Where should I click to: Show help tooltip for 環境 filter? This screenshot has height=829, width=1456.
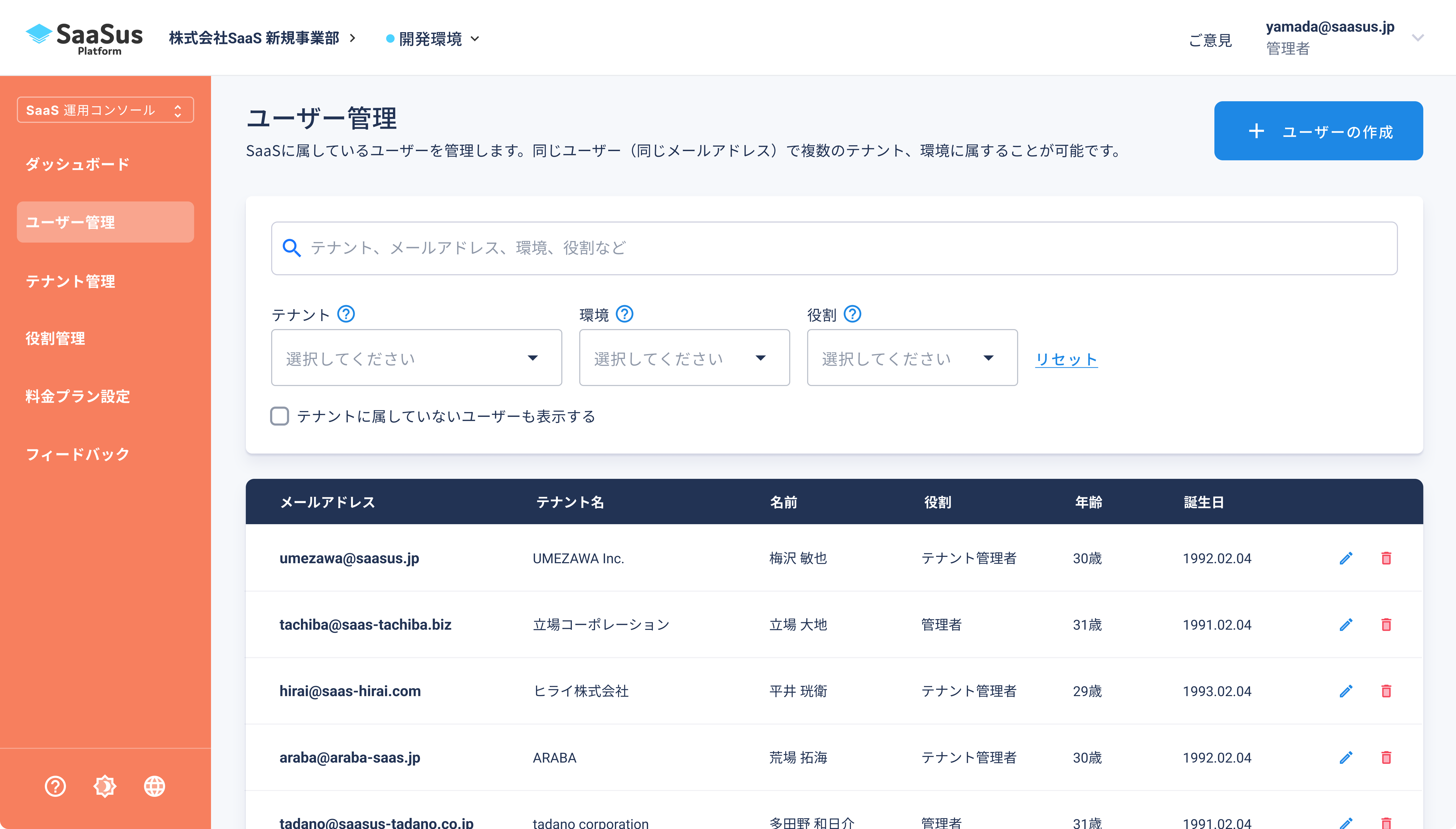click(x=625, y=314)
